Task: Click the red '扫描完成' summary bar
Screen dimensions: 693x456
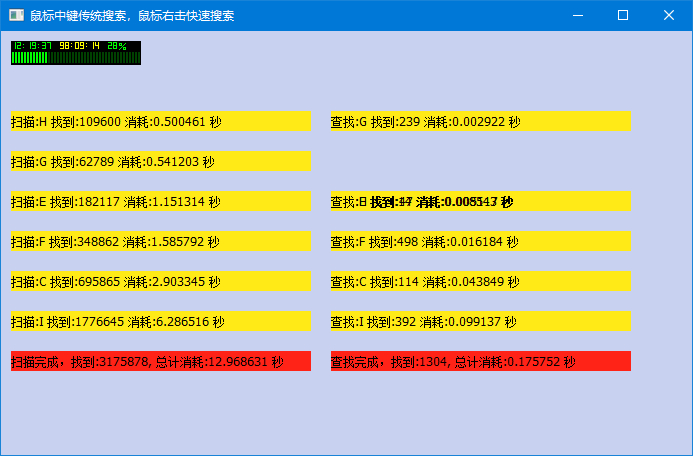Action: coord(161,361)
